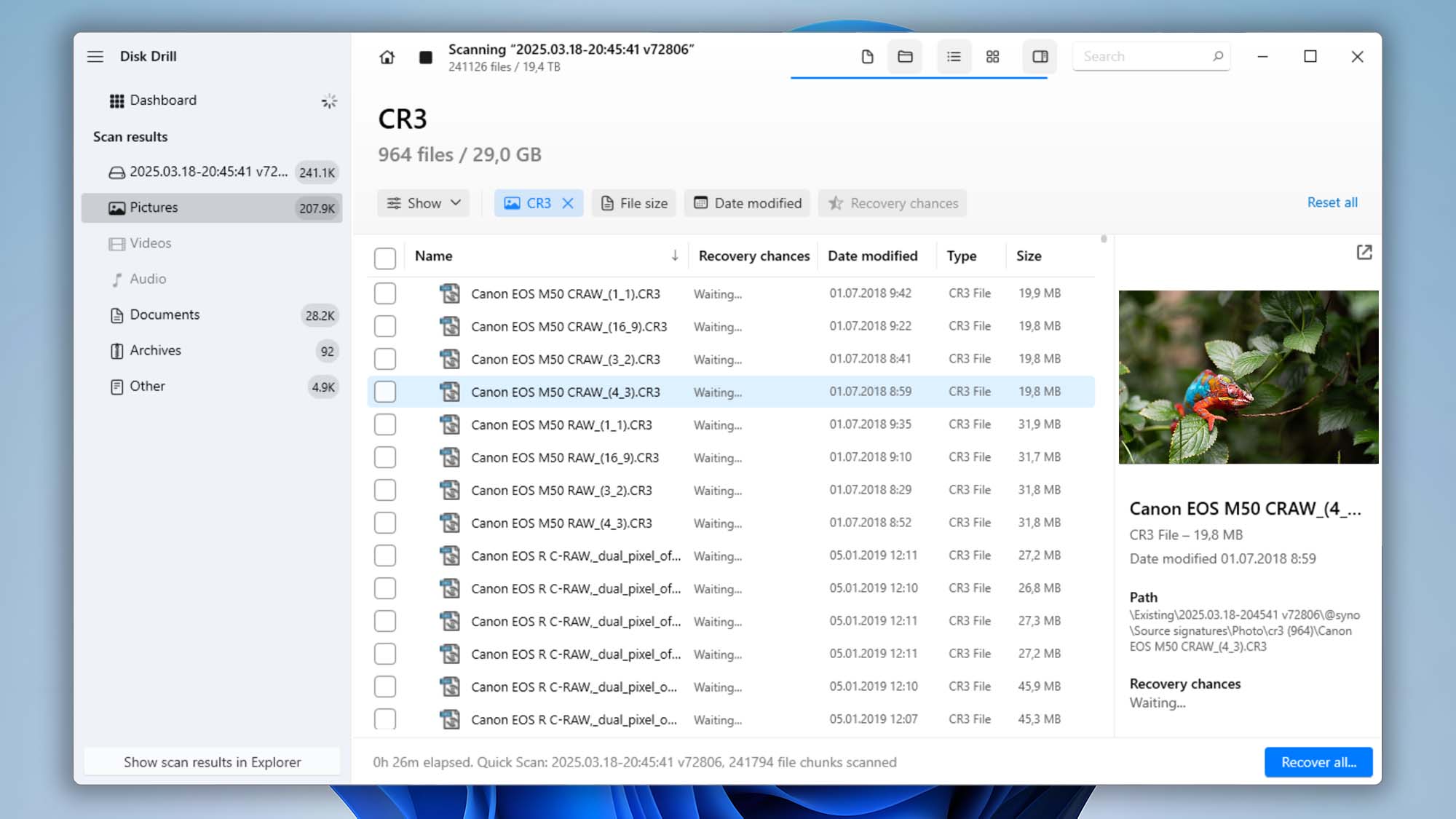Image resolution: width=1456 pixels, height=819 pixels.
Task: Select Pictures category in sidebar
Action: coord(211,207)
